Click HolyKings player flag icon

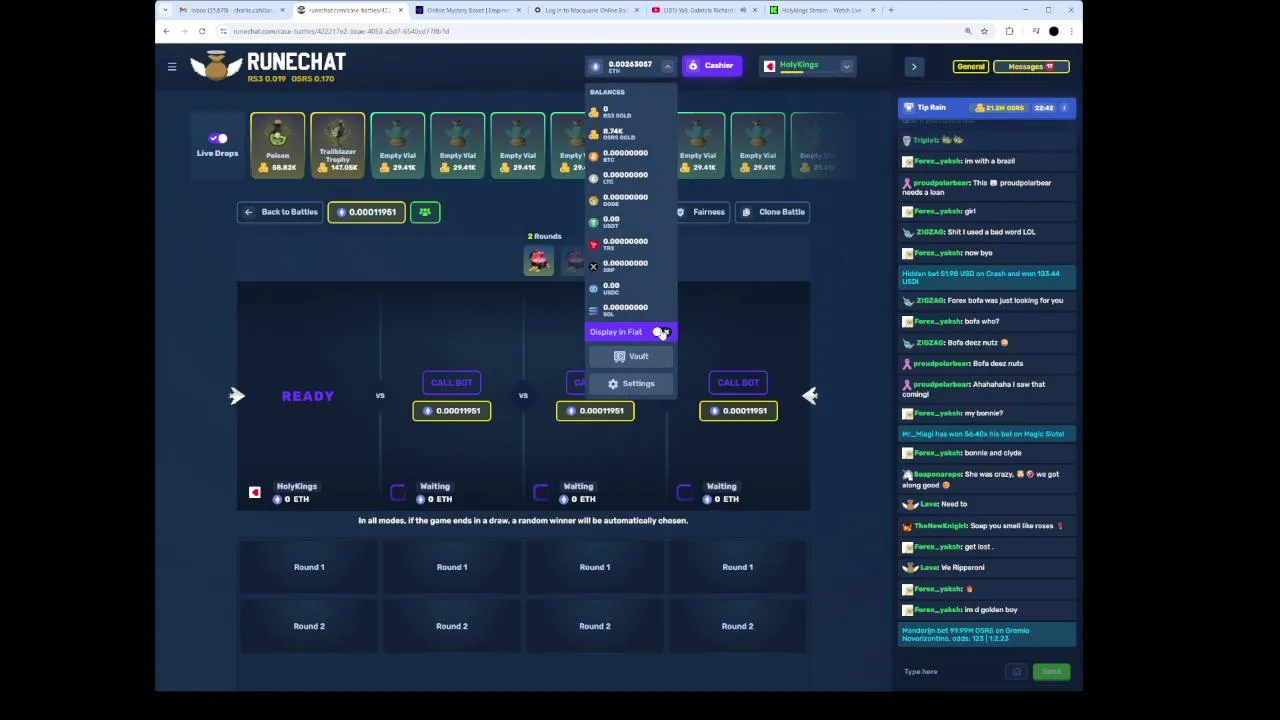pyautogui.click(x=255, y=492)
